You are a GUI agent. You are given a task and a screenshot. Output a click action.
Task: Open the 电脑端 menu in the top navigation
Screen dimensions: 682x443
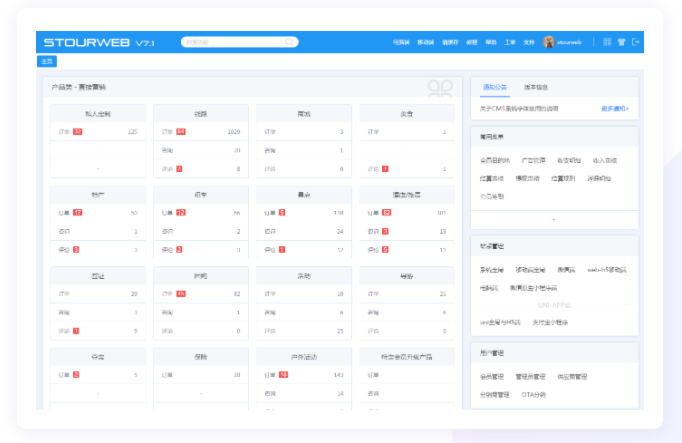click(401, 43)
